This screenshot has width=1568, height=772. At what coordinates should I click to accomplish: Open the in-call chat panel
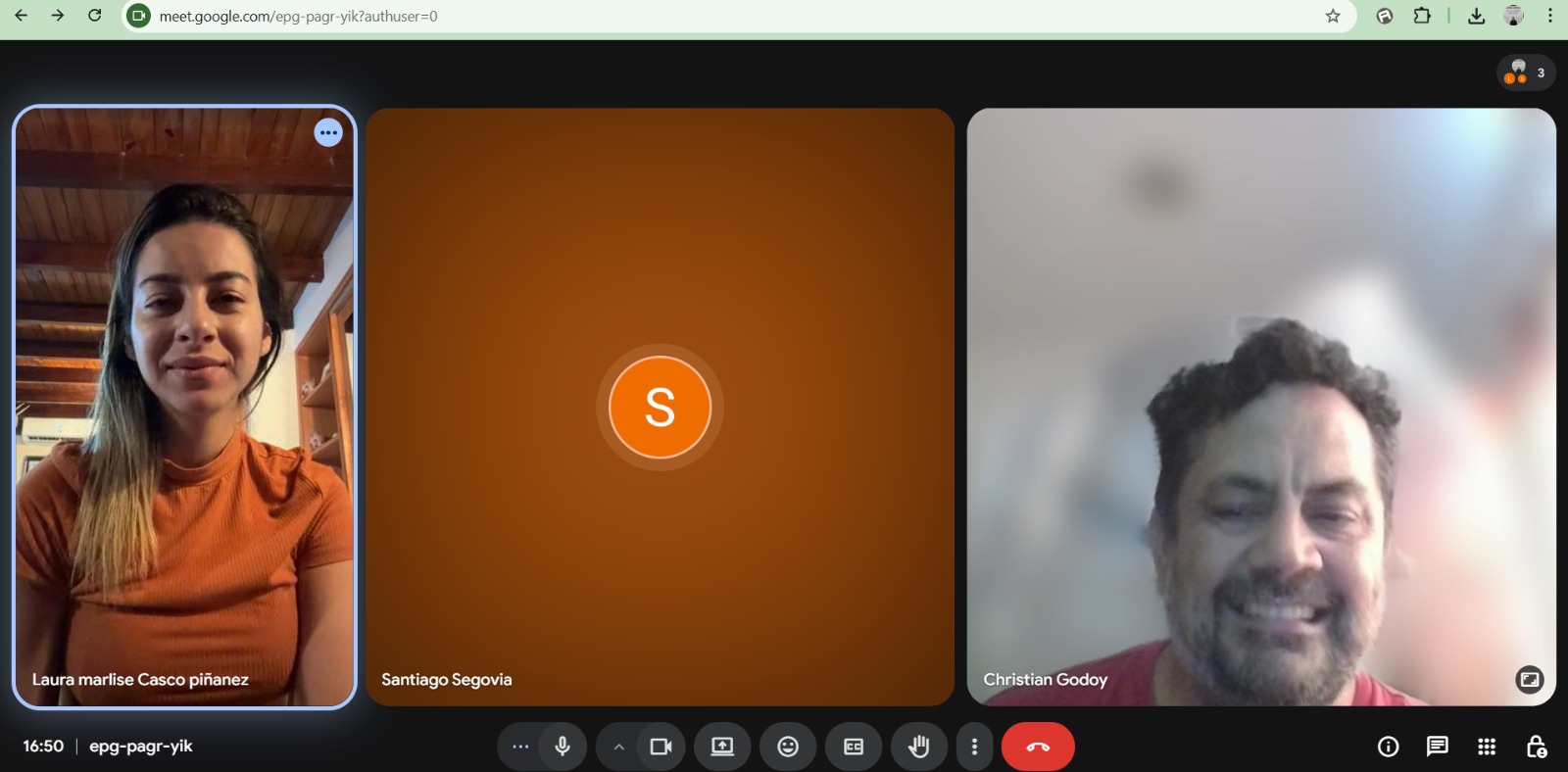1437,747
